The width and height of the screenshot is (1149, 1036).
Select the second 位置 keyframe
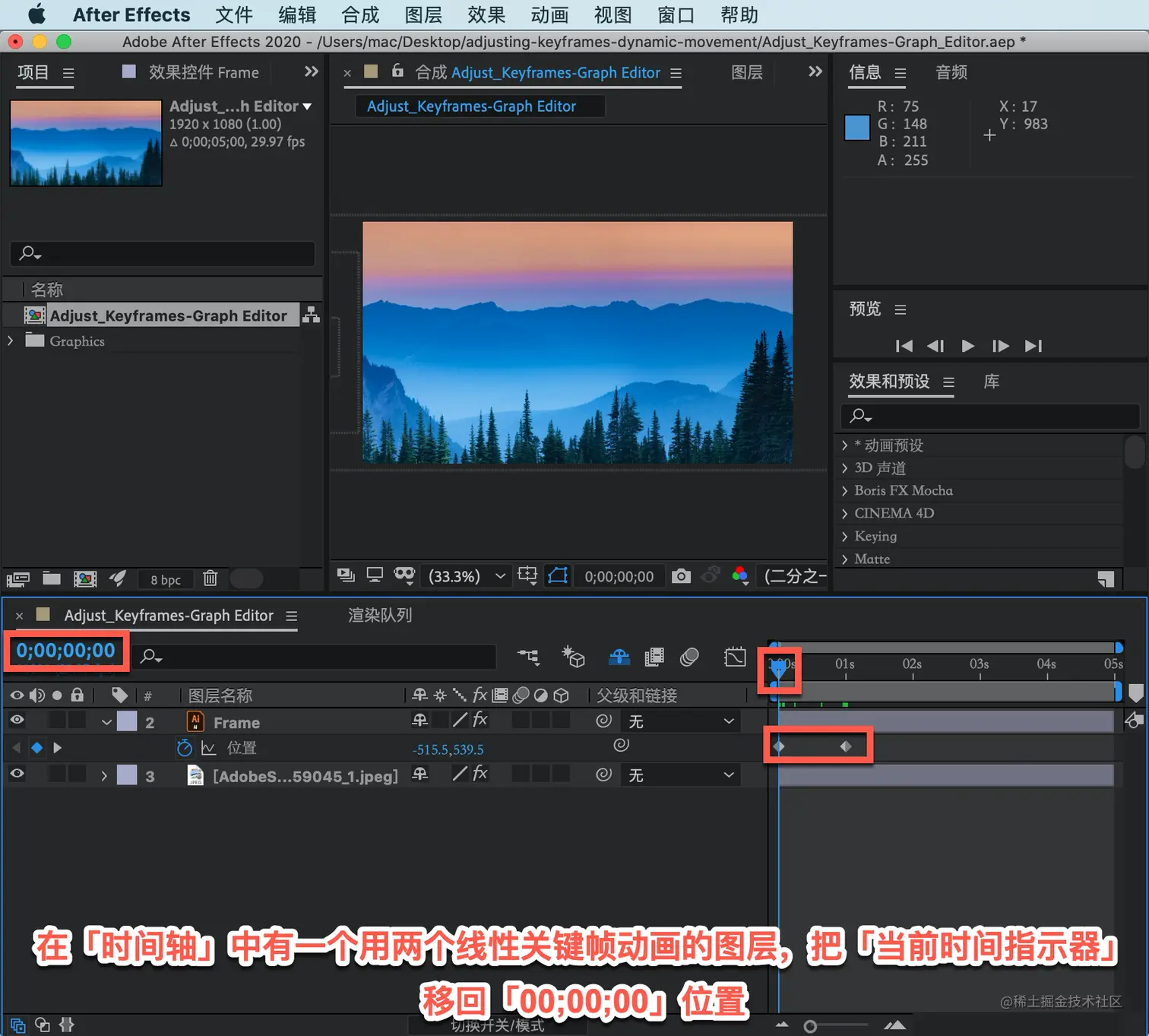(846, 746)
